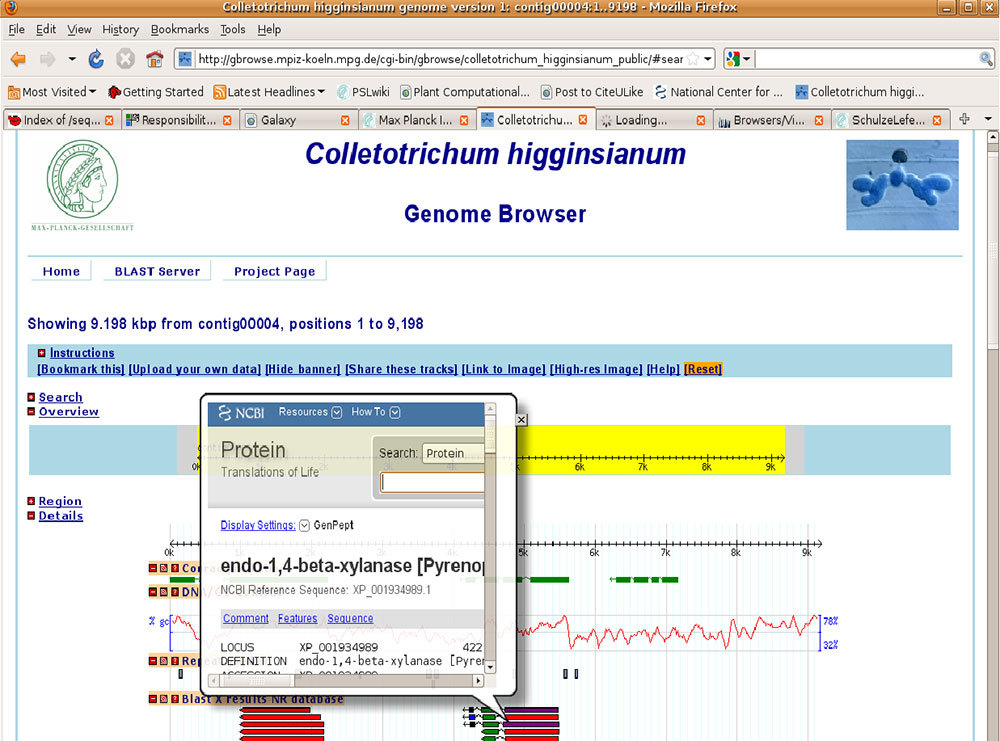Click the [Upload your own data] link
1000x741 pixels.
pos(195,369)
